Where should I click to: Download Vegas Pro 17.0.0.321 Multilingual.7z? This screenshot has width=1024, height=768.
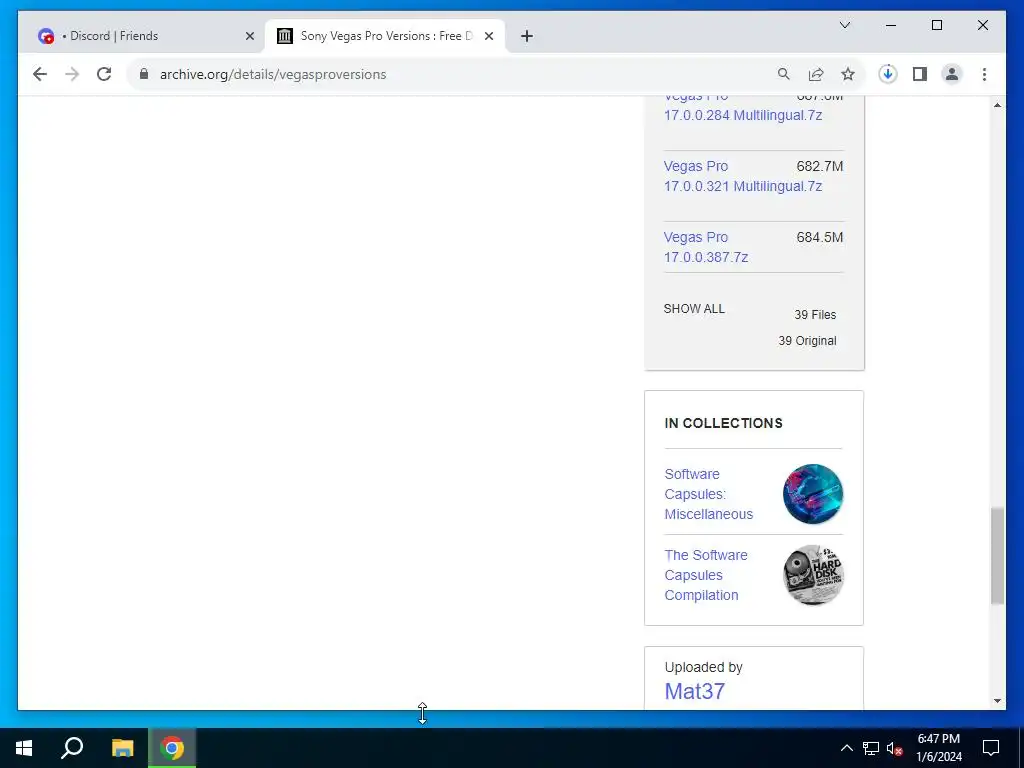pos(743,176)
